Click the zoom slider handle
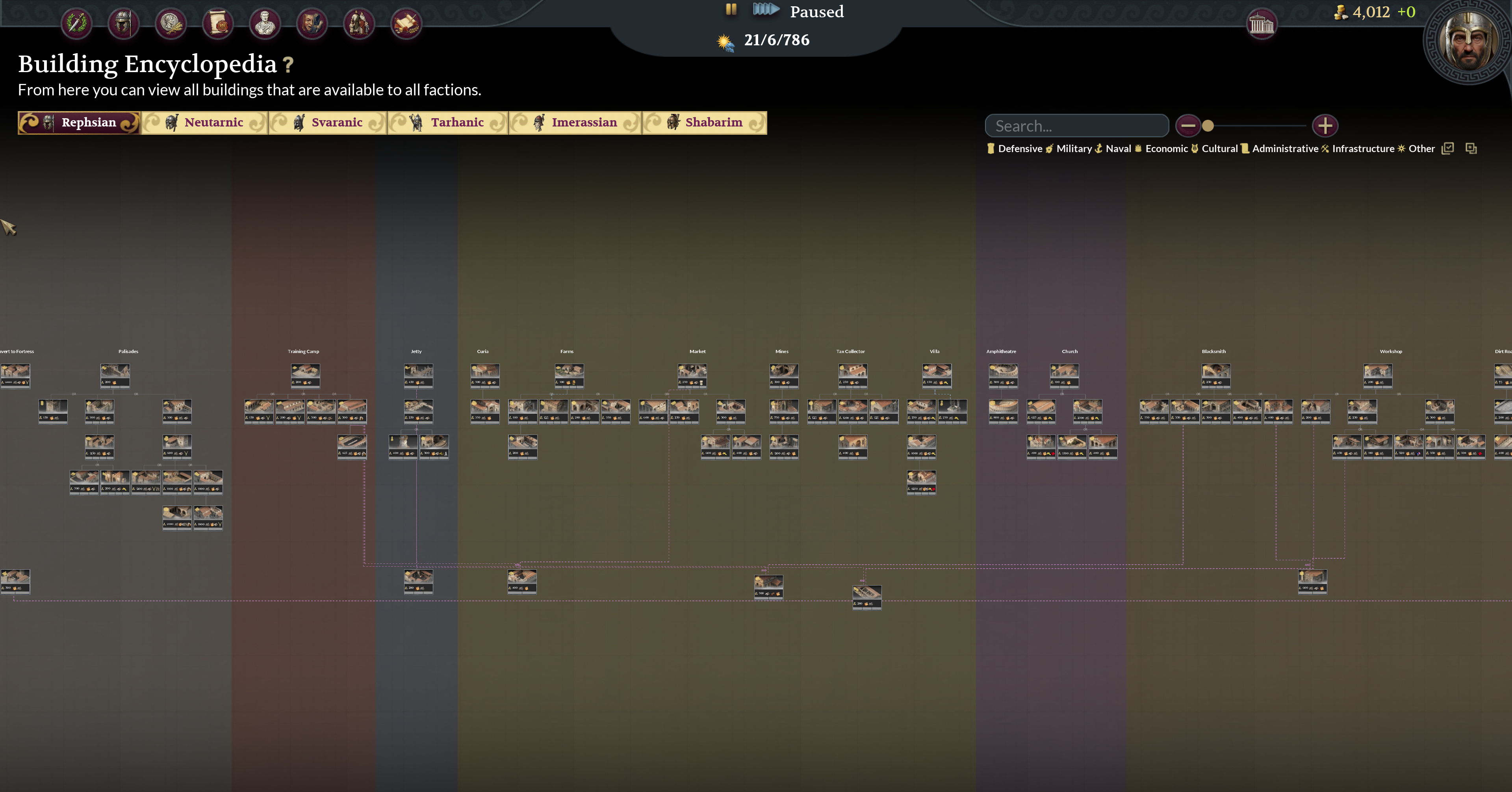The image size is (1512, 792). tap(1208, 126)
